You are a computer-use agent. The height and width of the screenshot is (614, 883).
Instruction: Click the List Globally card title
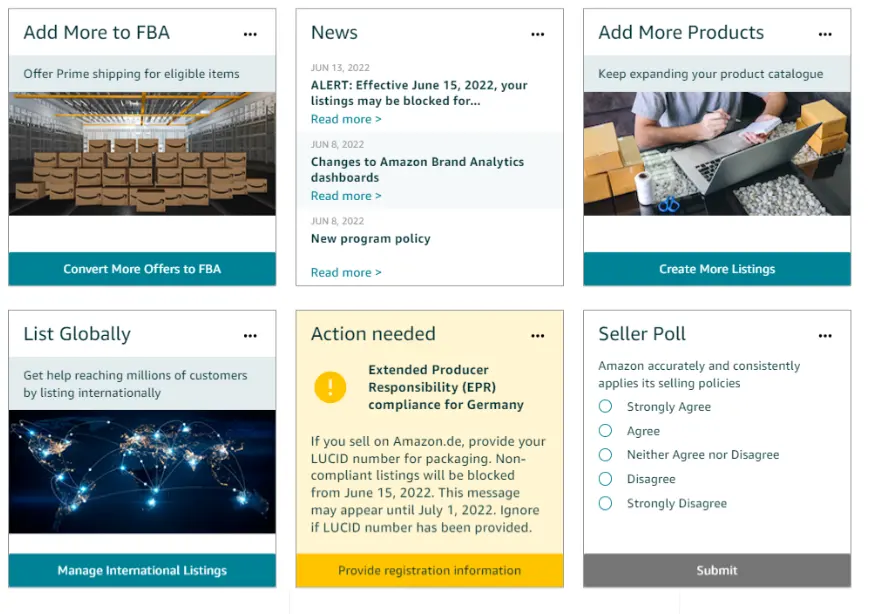pos(77,334)
